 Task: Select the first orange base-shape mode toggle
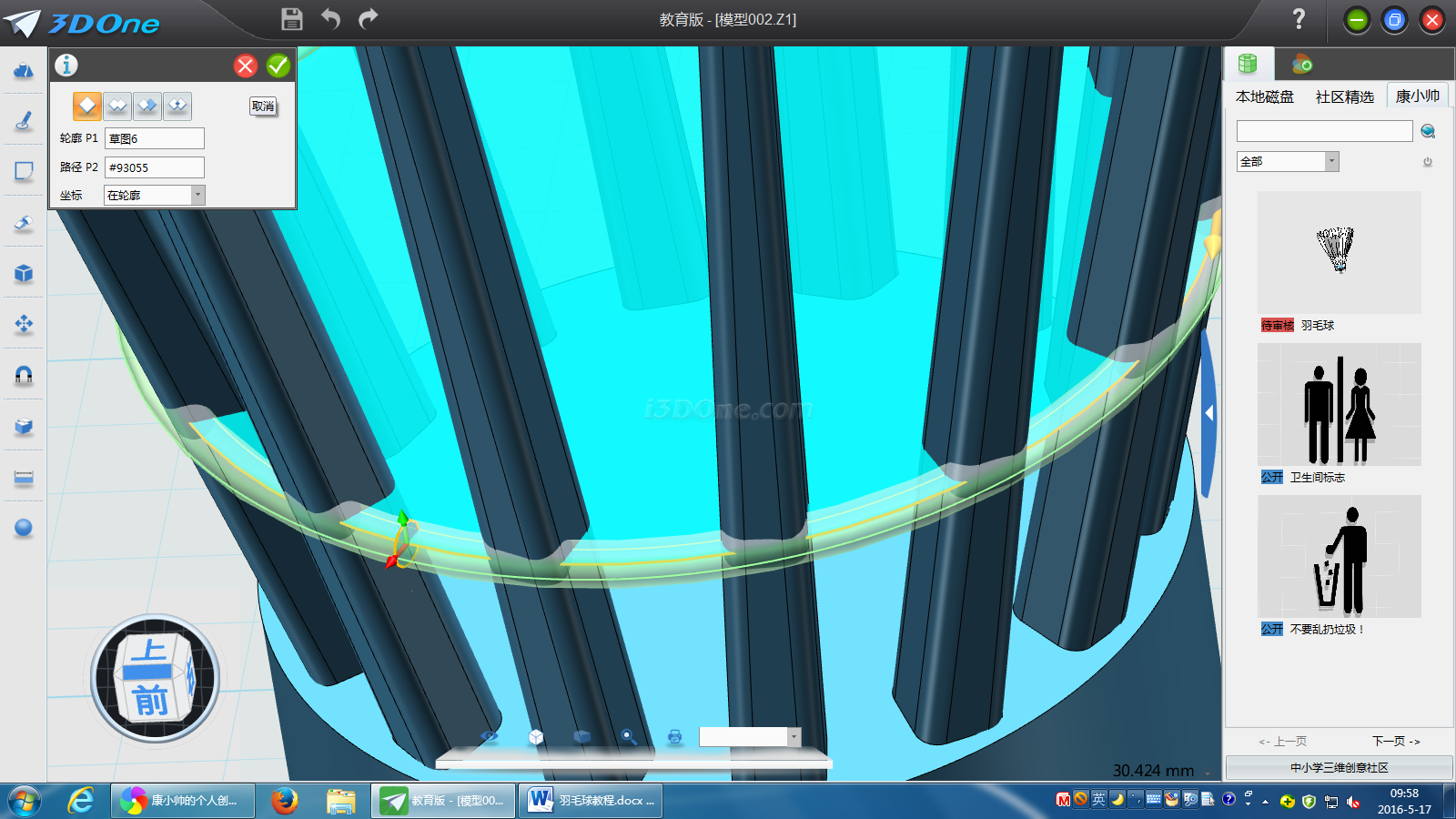pos(87,106)
